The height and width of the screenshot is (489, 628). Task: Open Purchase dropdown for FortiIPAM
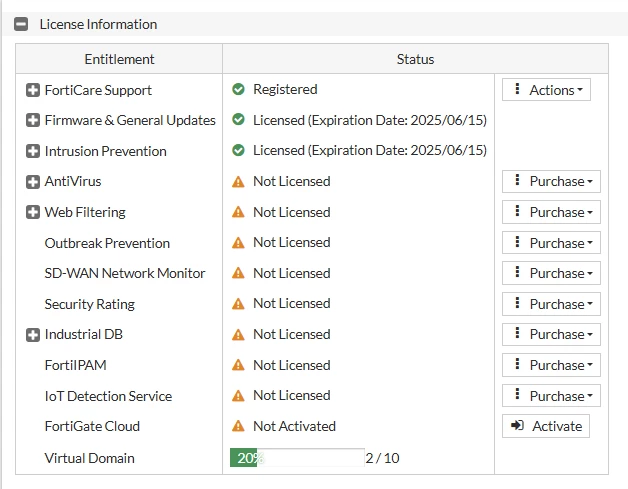[x=551, y=365]
